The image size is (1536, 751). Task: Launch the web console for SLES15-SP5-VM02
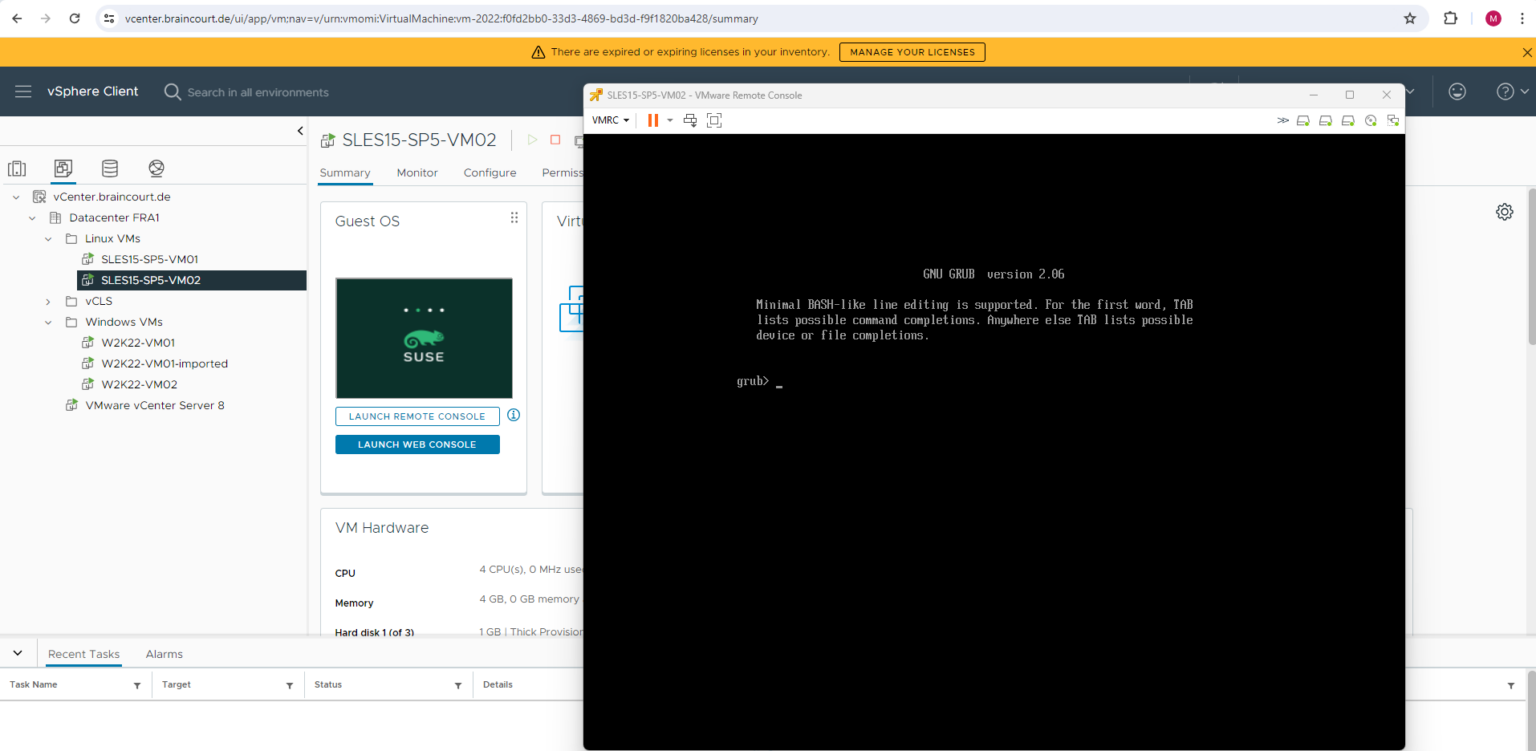[417, 444]
